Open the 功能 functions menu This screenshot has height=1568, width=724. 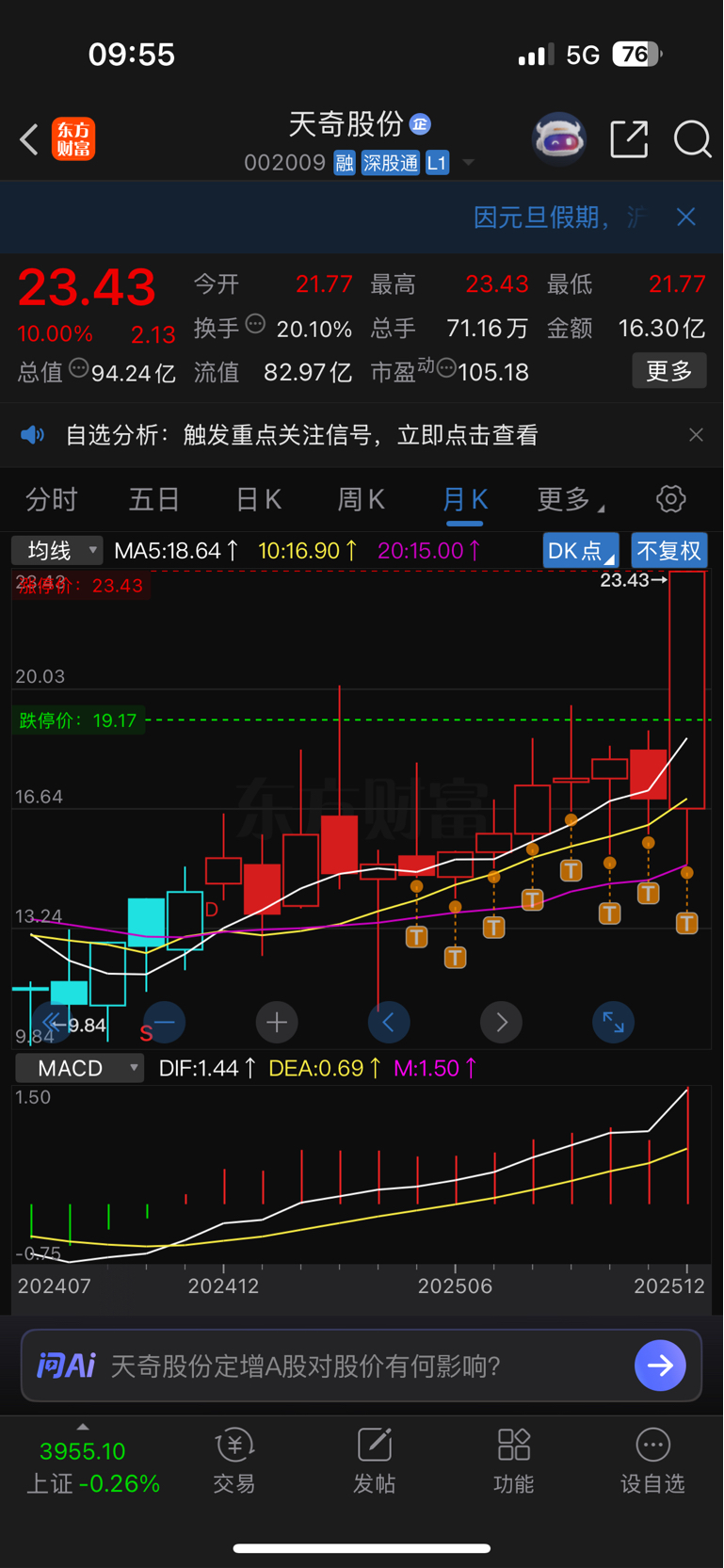pos(514,1462)
